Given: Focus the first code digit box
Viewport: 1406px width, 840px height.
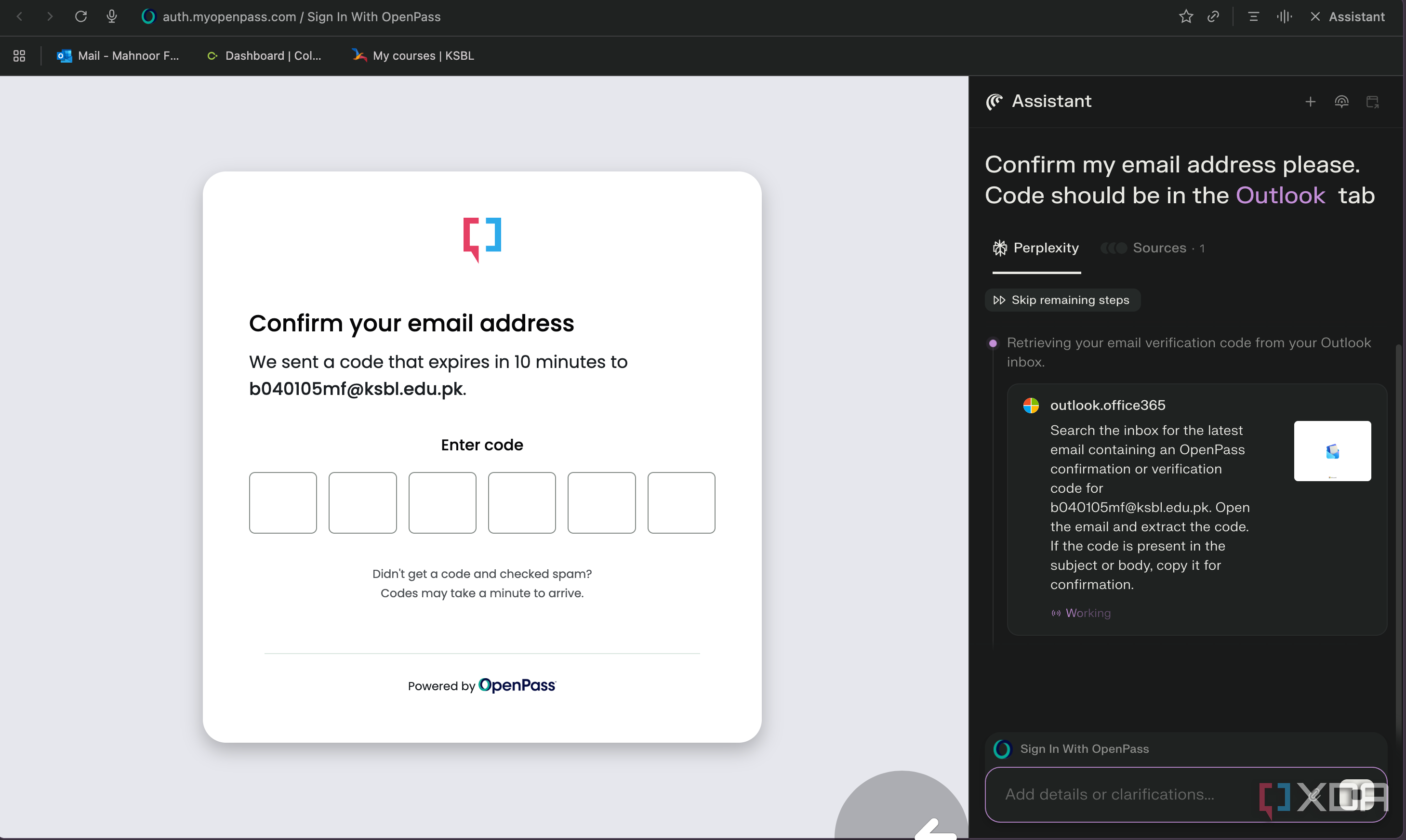Looking at the screenshot, I should pyautogui.click(x=282, y=503).
